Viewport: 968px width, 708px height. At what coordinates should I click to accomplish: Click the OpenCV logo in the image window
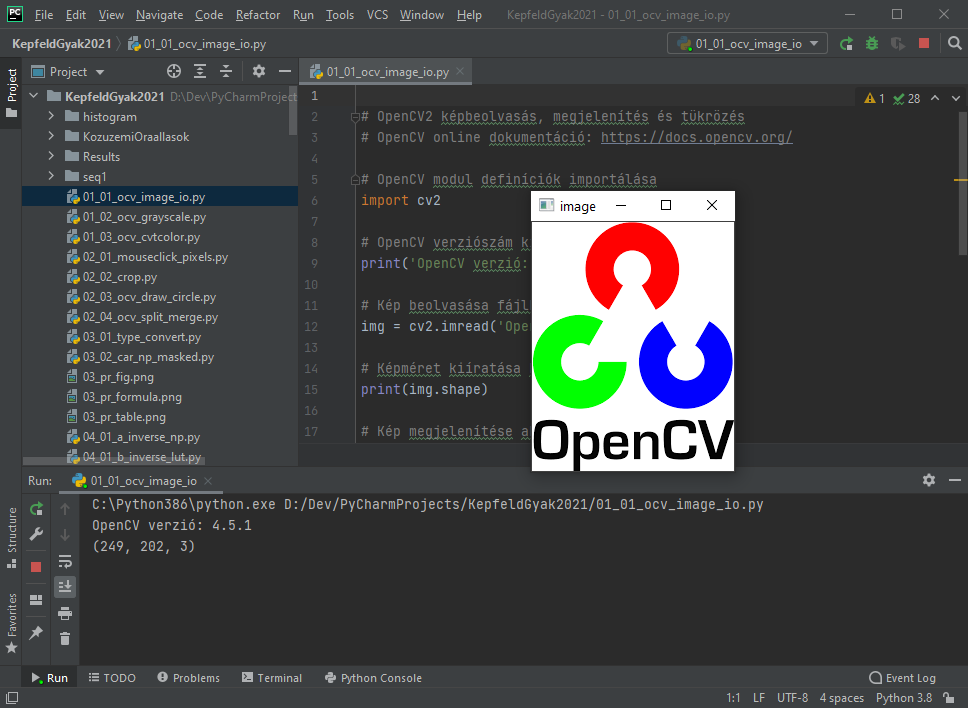[633, 346]
